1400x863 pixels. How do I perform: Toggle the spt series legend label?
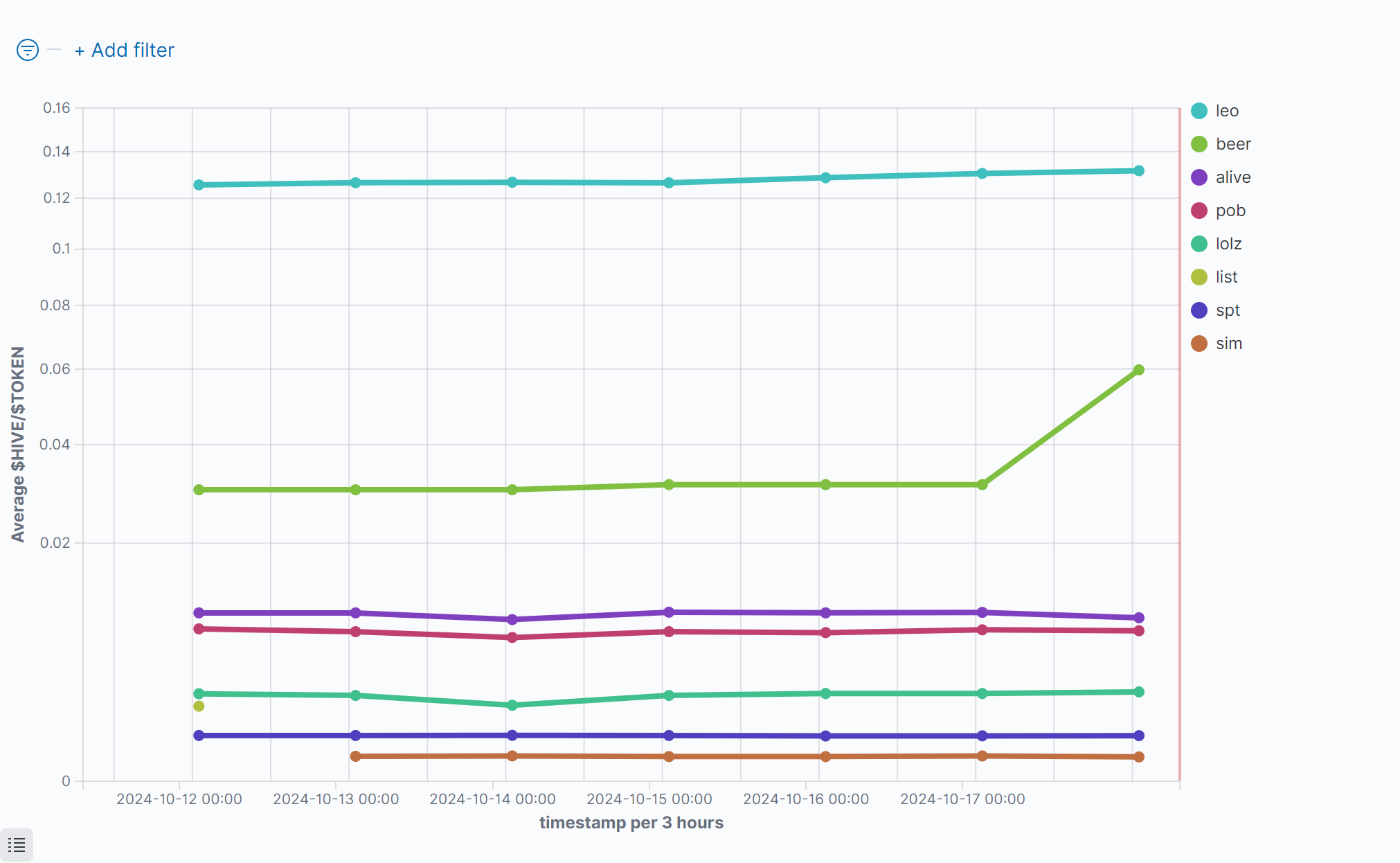coord(1228,310)
